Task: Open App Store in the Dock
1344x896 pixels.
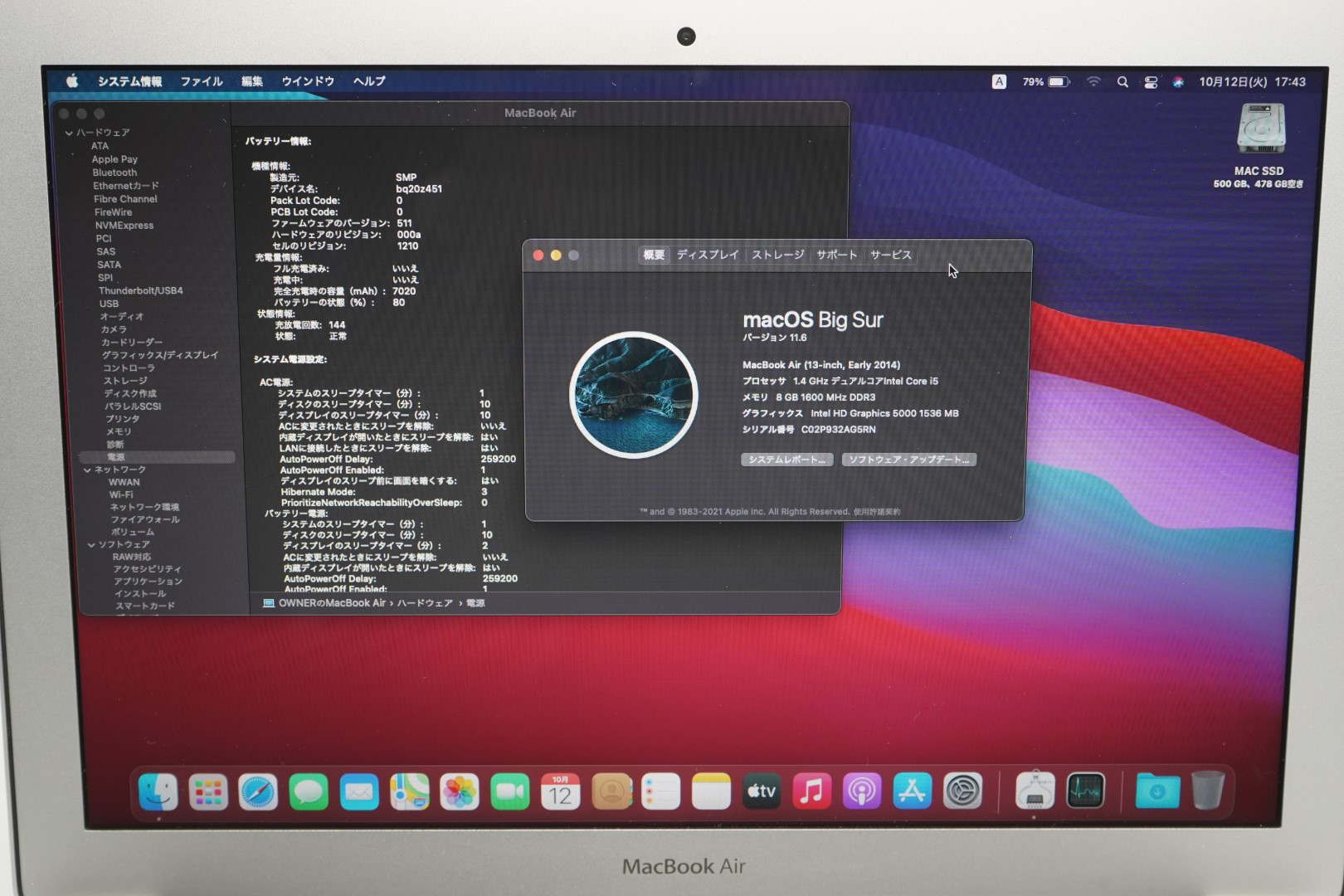Action: pos(912,791)
